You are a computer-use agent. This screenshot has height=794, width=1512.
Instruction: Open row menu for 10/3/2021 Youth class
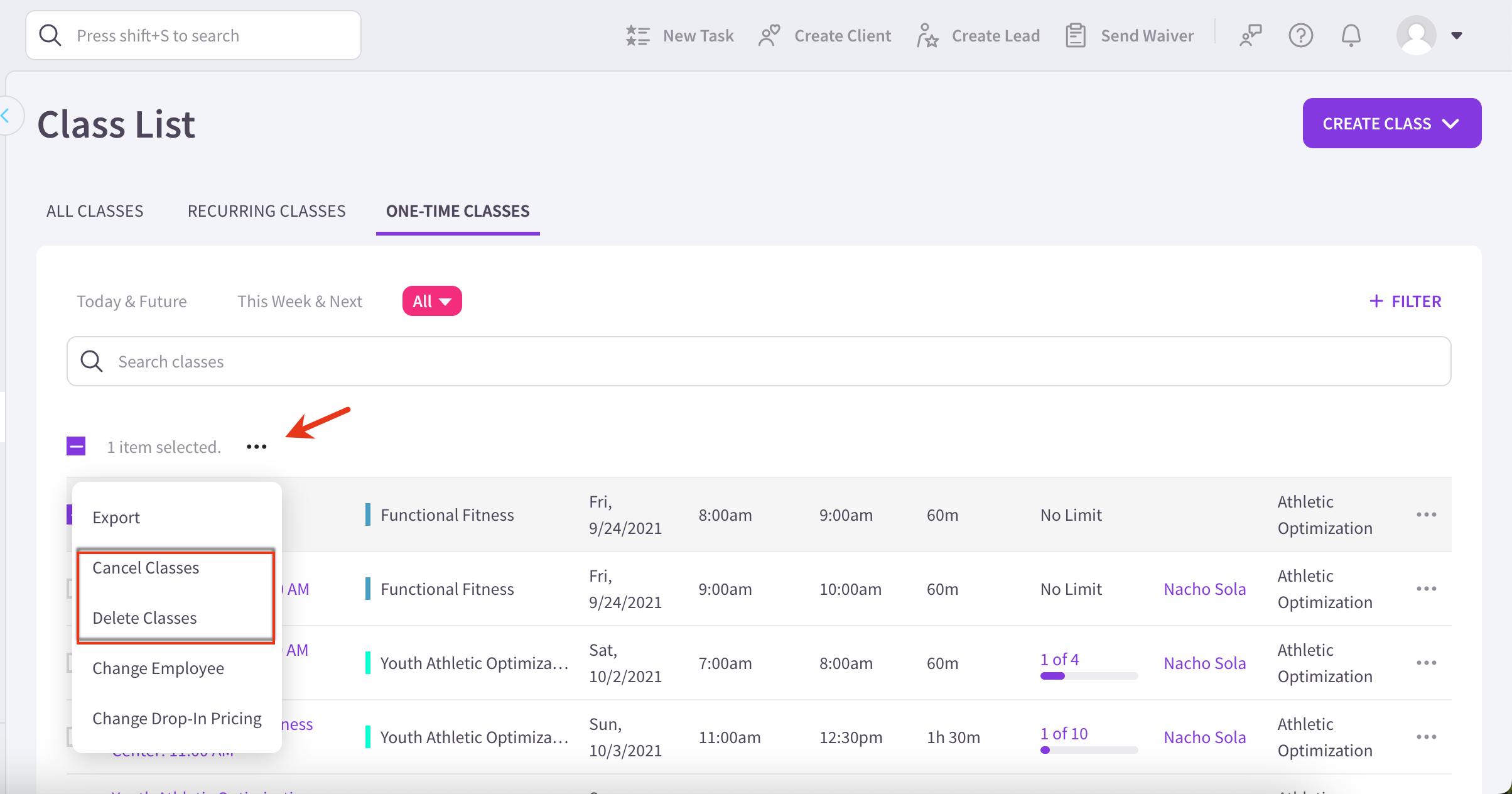pos(1426,737)
